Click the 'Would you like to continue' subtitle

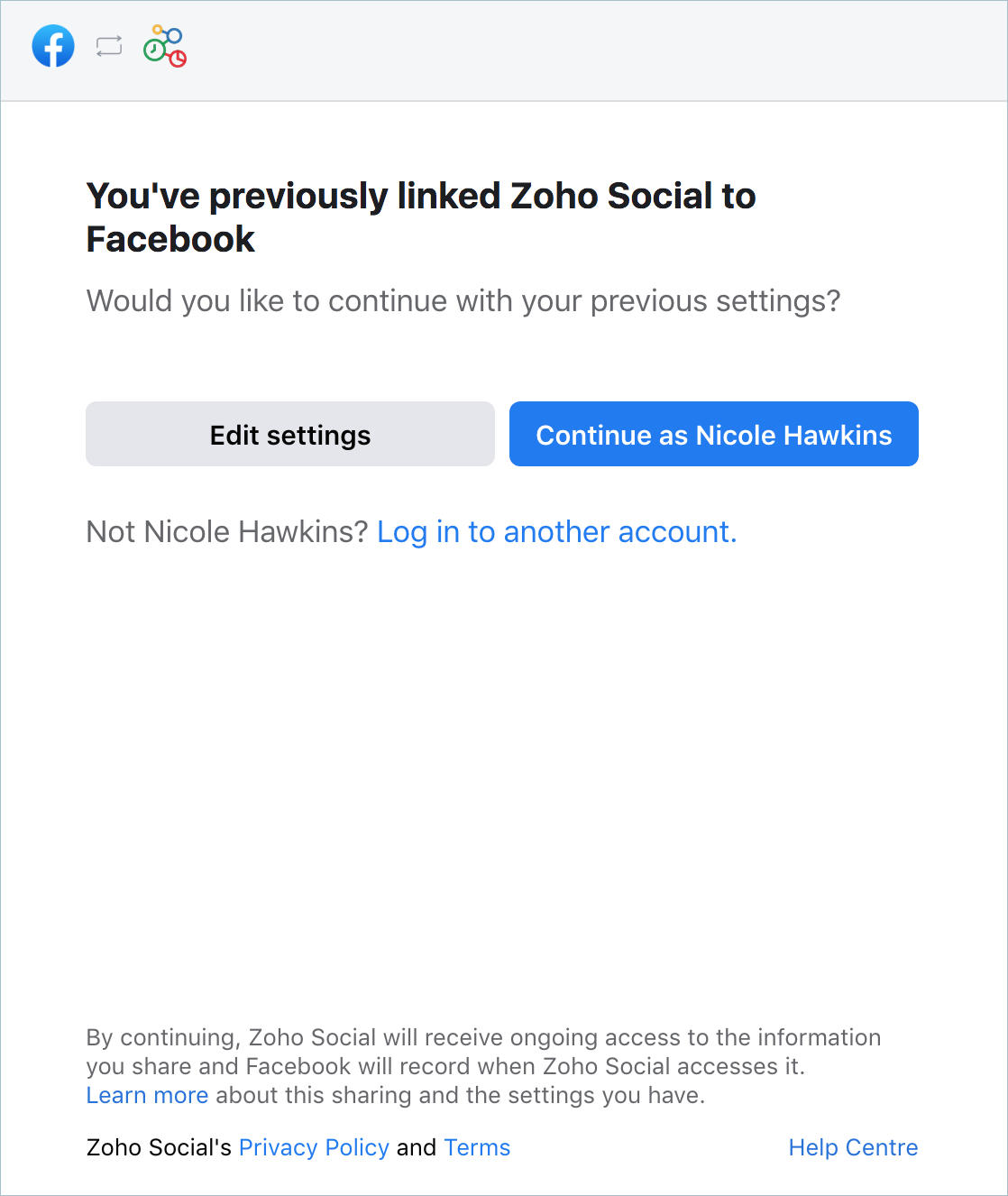coord(463,301)
